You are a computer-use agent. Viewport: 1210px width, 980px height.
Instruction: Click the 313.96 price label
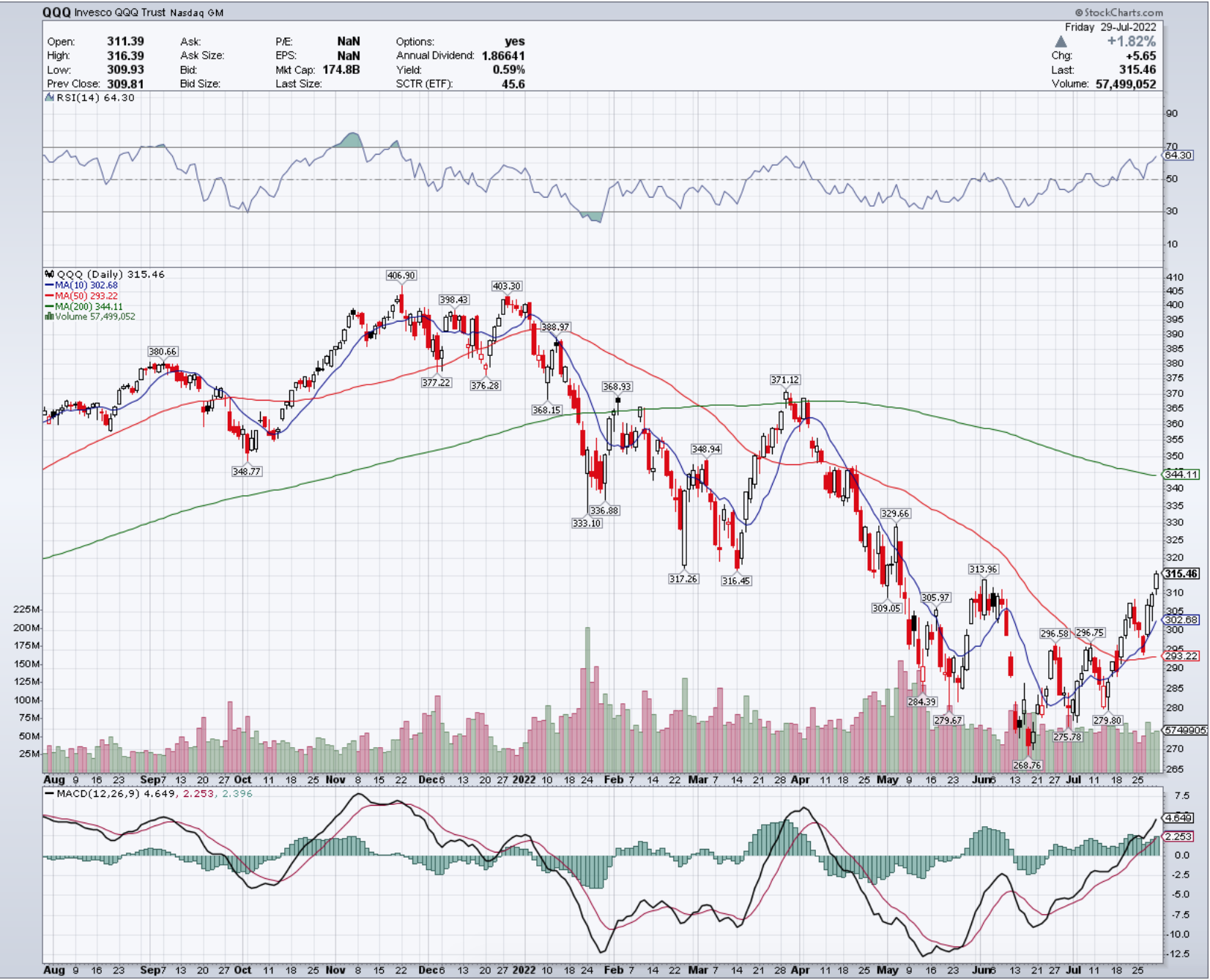tap(983, 569)
